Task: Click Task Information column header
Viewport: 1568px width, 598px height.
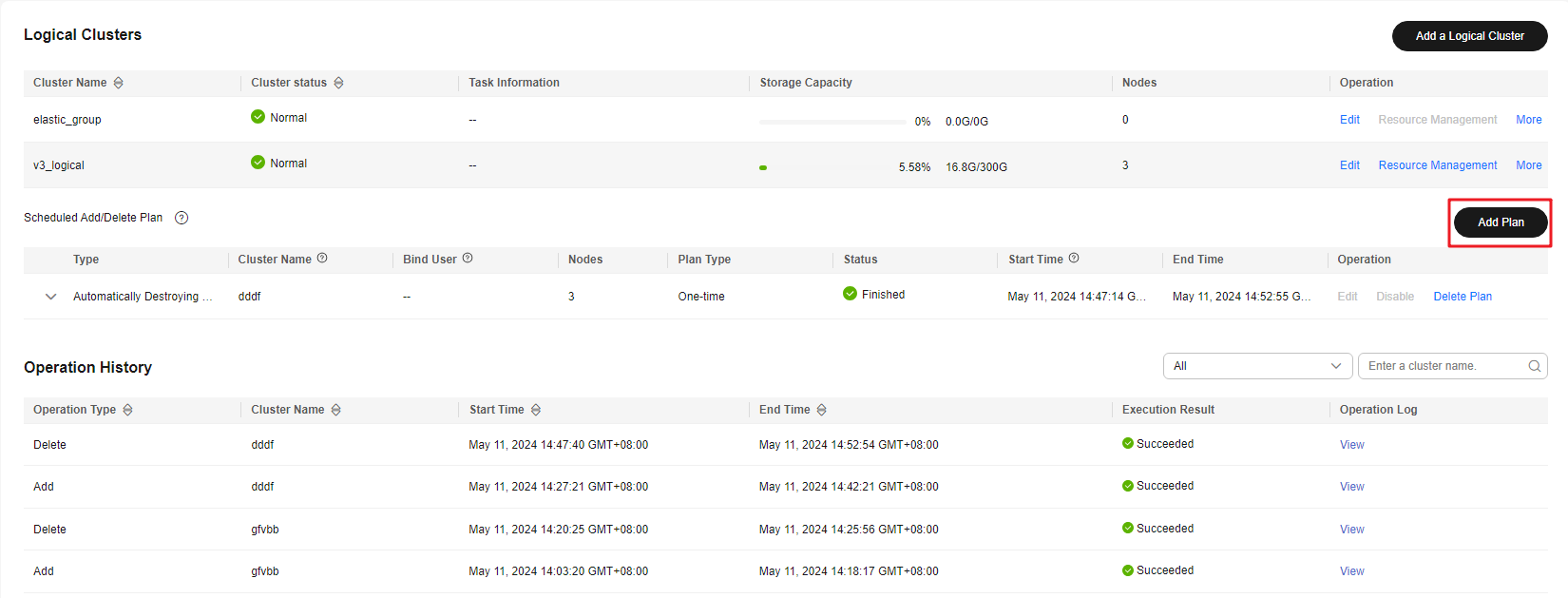Action: coord(514,83)
